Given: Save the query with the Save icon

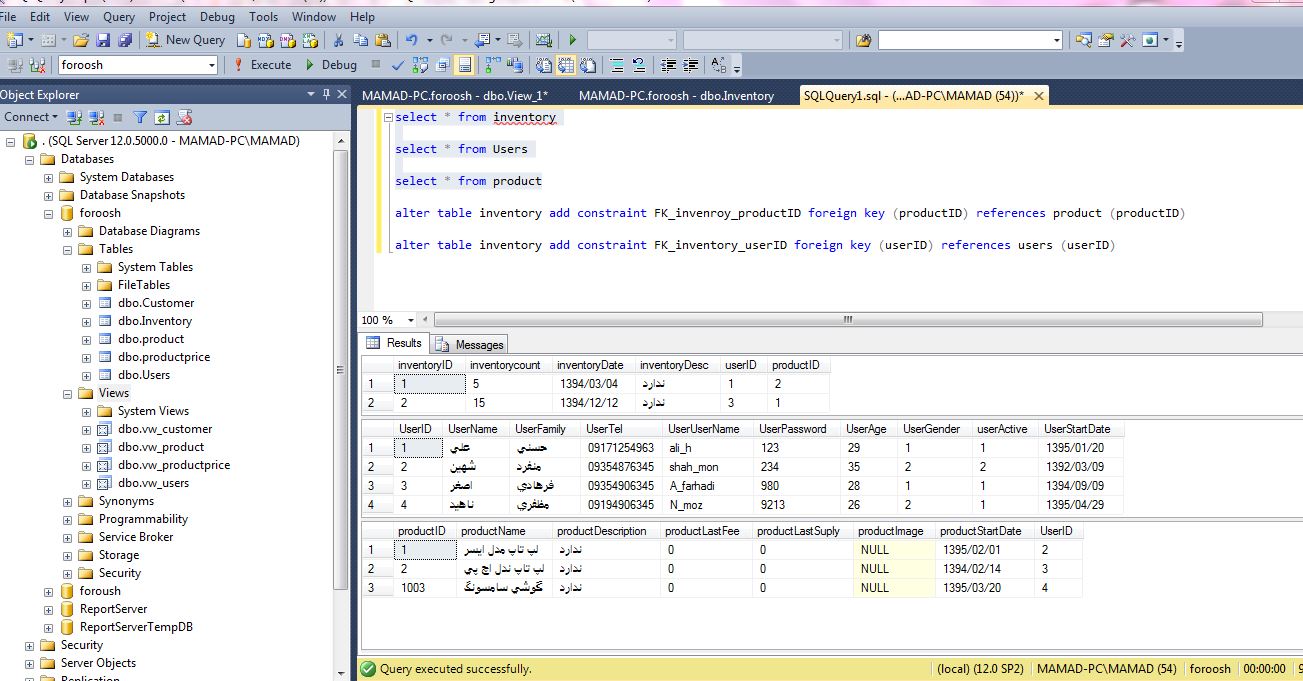Looking at the screenshot, I should tap(103, 40).
